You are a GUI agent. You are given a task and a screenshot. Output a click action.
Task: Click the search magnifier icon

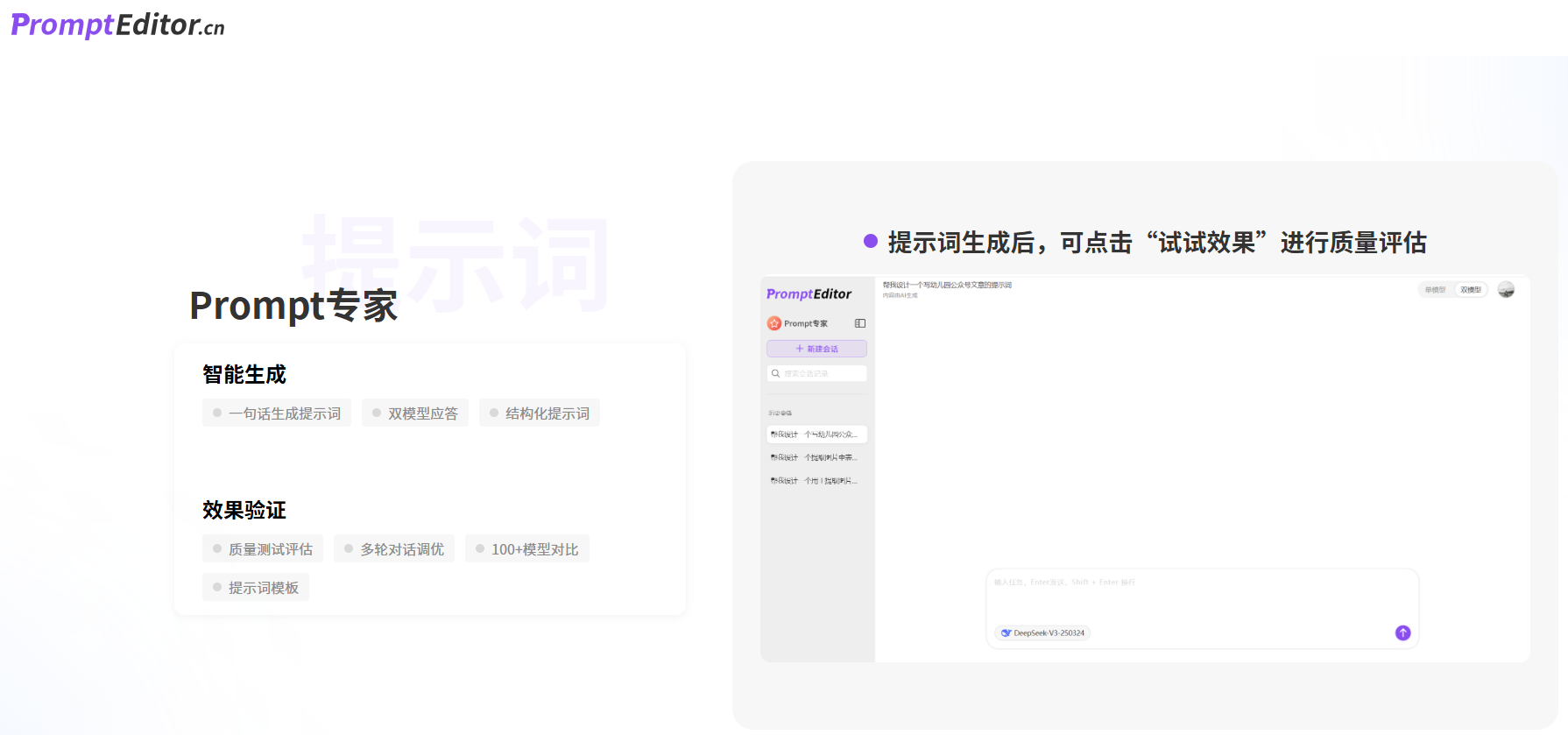click(x=775, y=373)
